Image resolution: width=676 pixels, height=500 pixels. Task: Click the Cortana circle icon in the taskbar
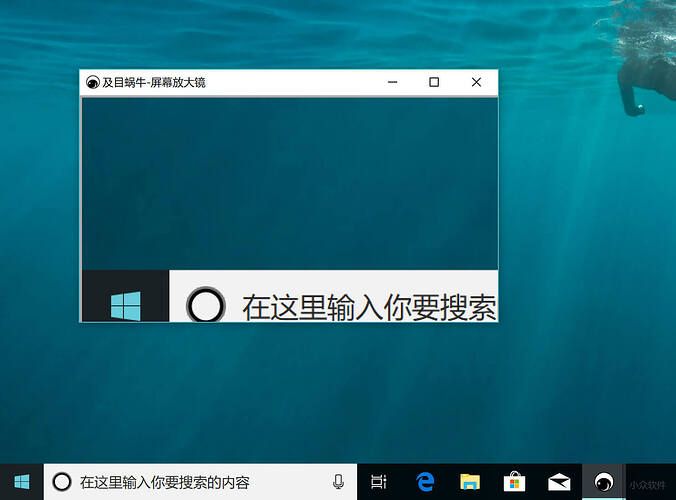[x=62, y=482]
